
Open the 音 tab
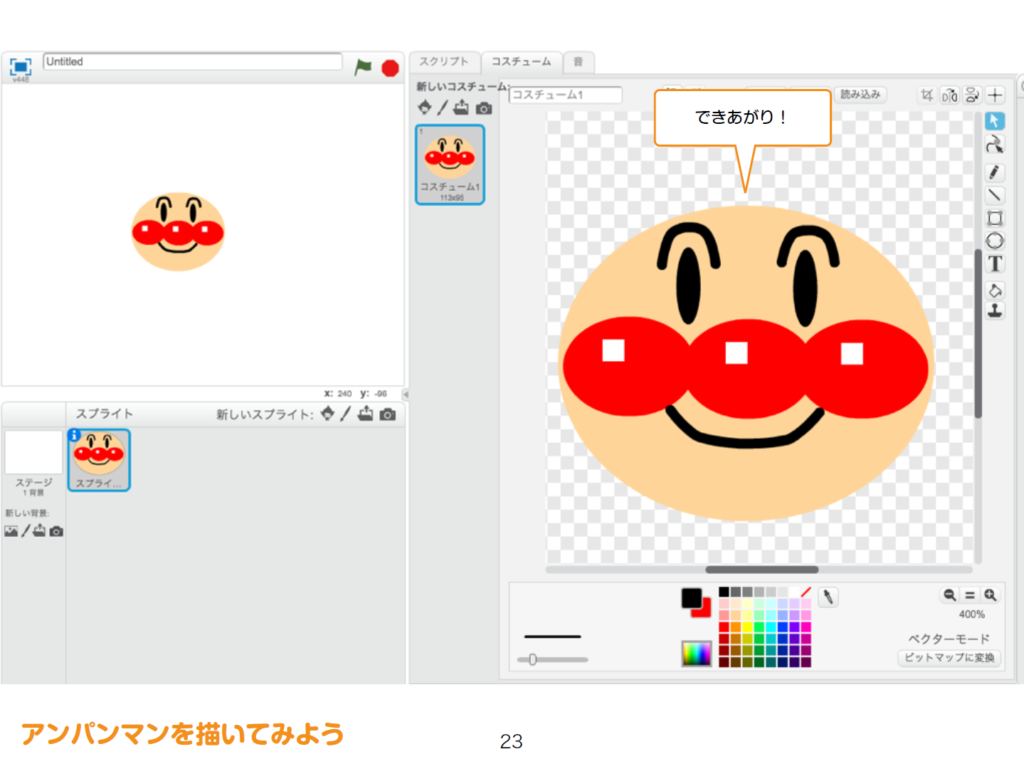point(577,62)
